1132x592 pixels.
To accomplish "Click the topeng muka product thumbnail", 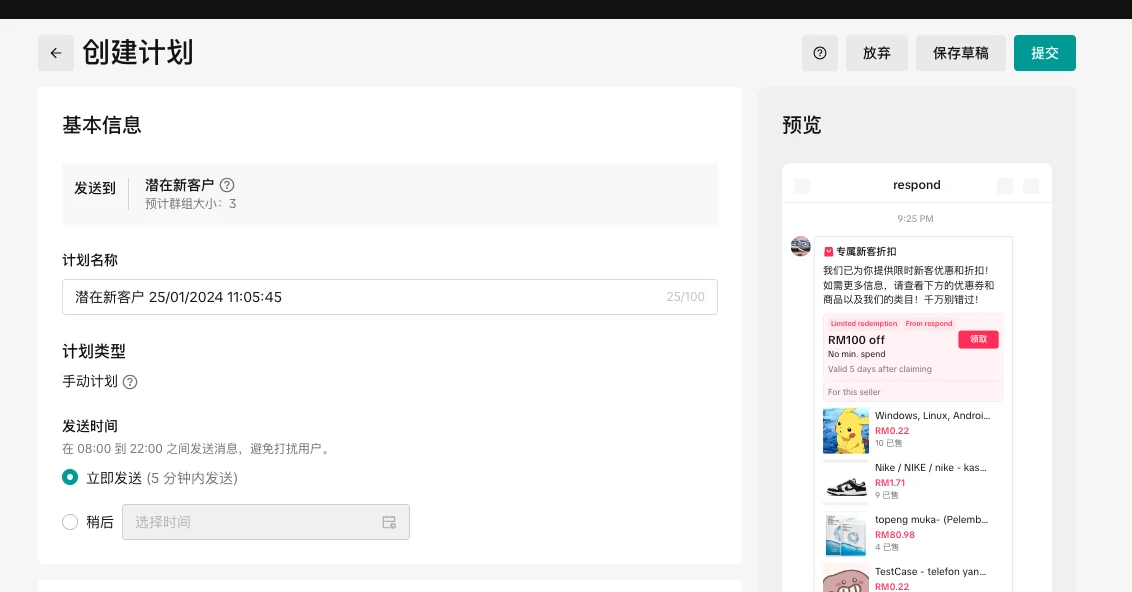I will click(x=845, y=535).
